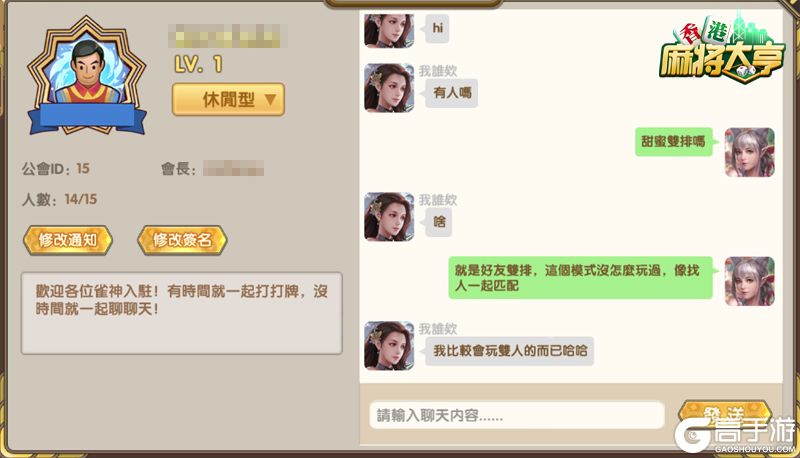Image resolution: width=800 pixels, height=458 pixels.
Task: Click the 我誰欸 username above 有人嗎
Action: tap(438, 71)
